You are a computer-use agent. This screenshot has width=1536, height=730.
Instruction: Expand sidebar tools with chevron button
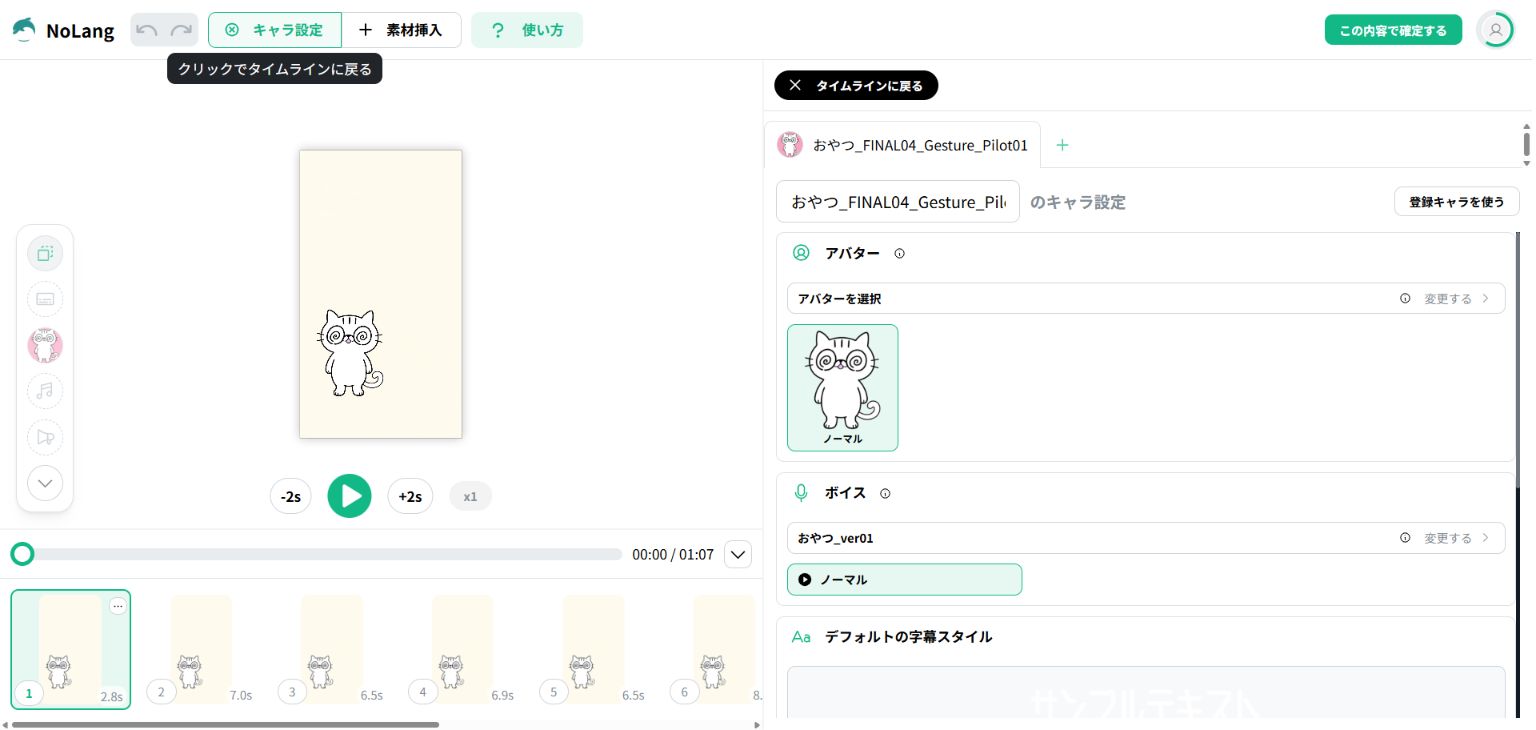click(45, 484)
